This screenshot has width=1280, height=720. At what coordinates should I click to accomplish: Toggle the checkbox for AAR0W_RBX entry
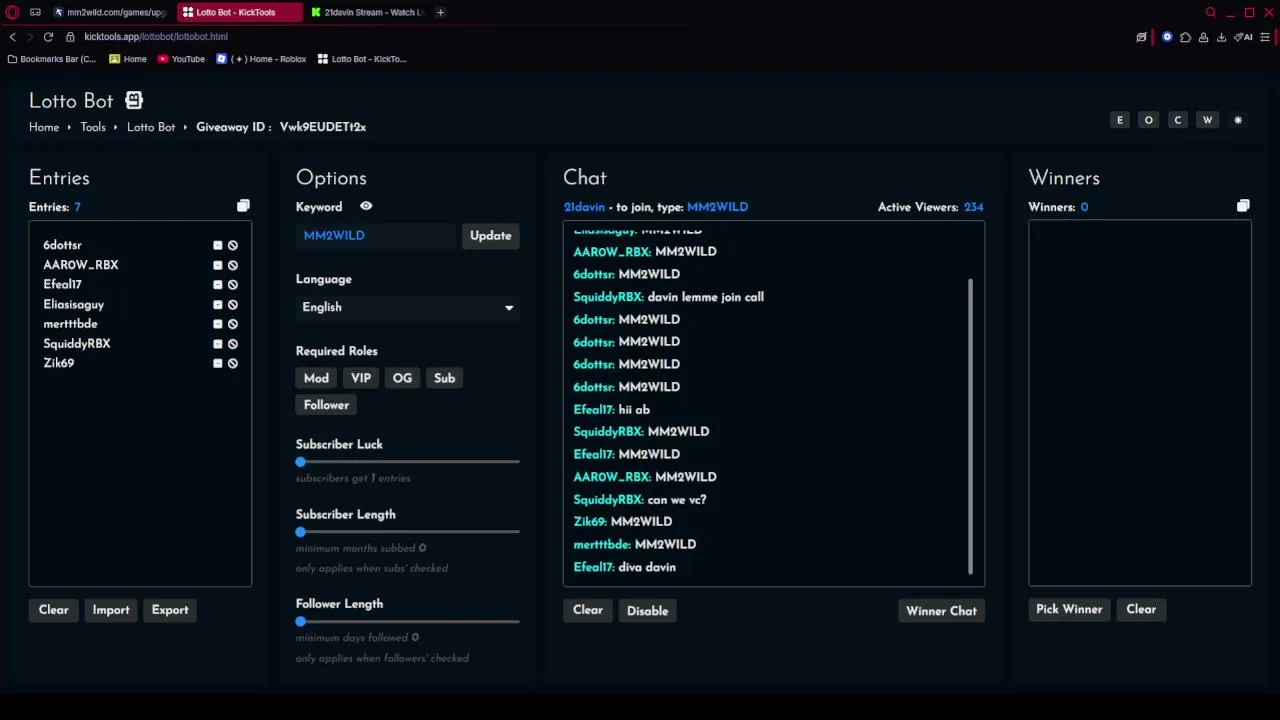click(x=217, y=265)
